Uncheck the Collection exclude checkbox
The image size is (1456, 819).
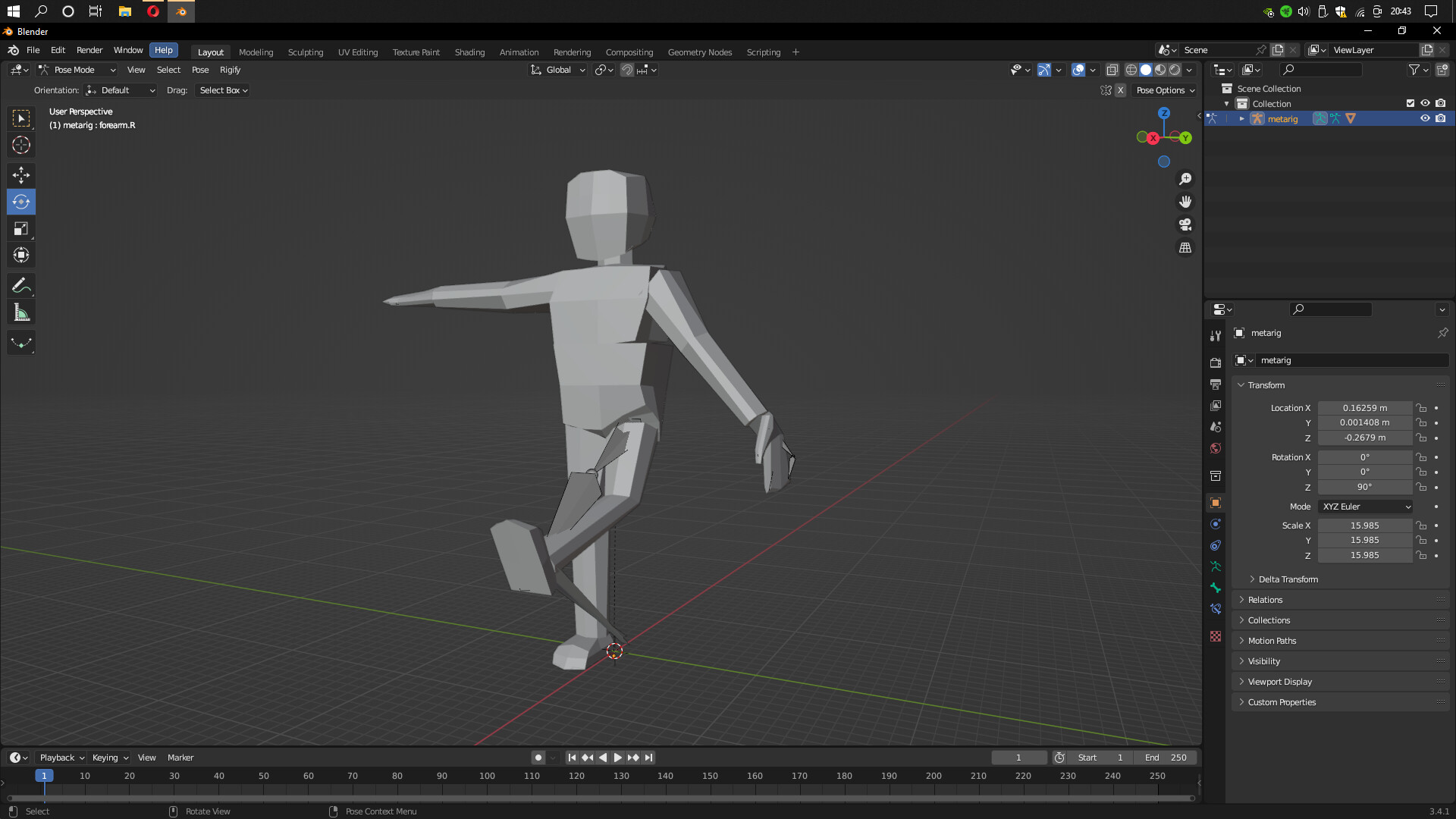pyautogui.click(x=1410, y=104)
